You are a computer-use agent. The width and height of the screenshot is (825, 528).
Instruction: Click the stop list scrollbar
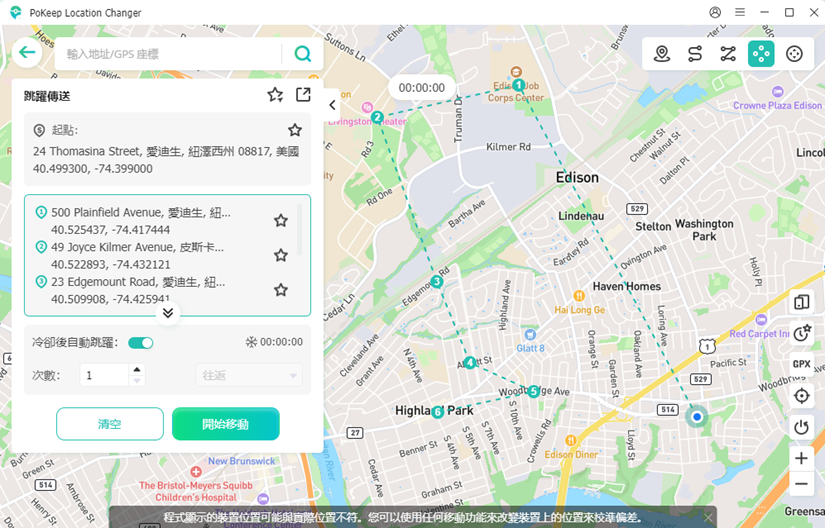(299, 229)
